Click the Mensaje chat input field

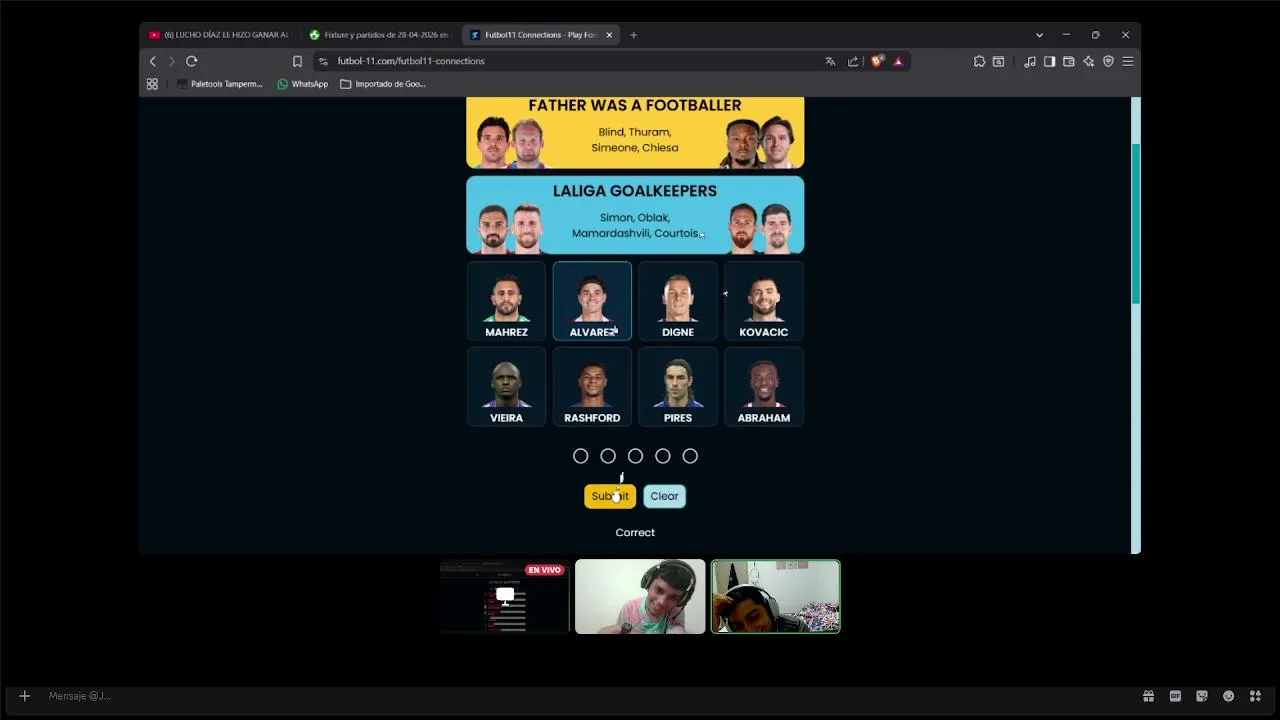590,696
